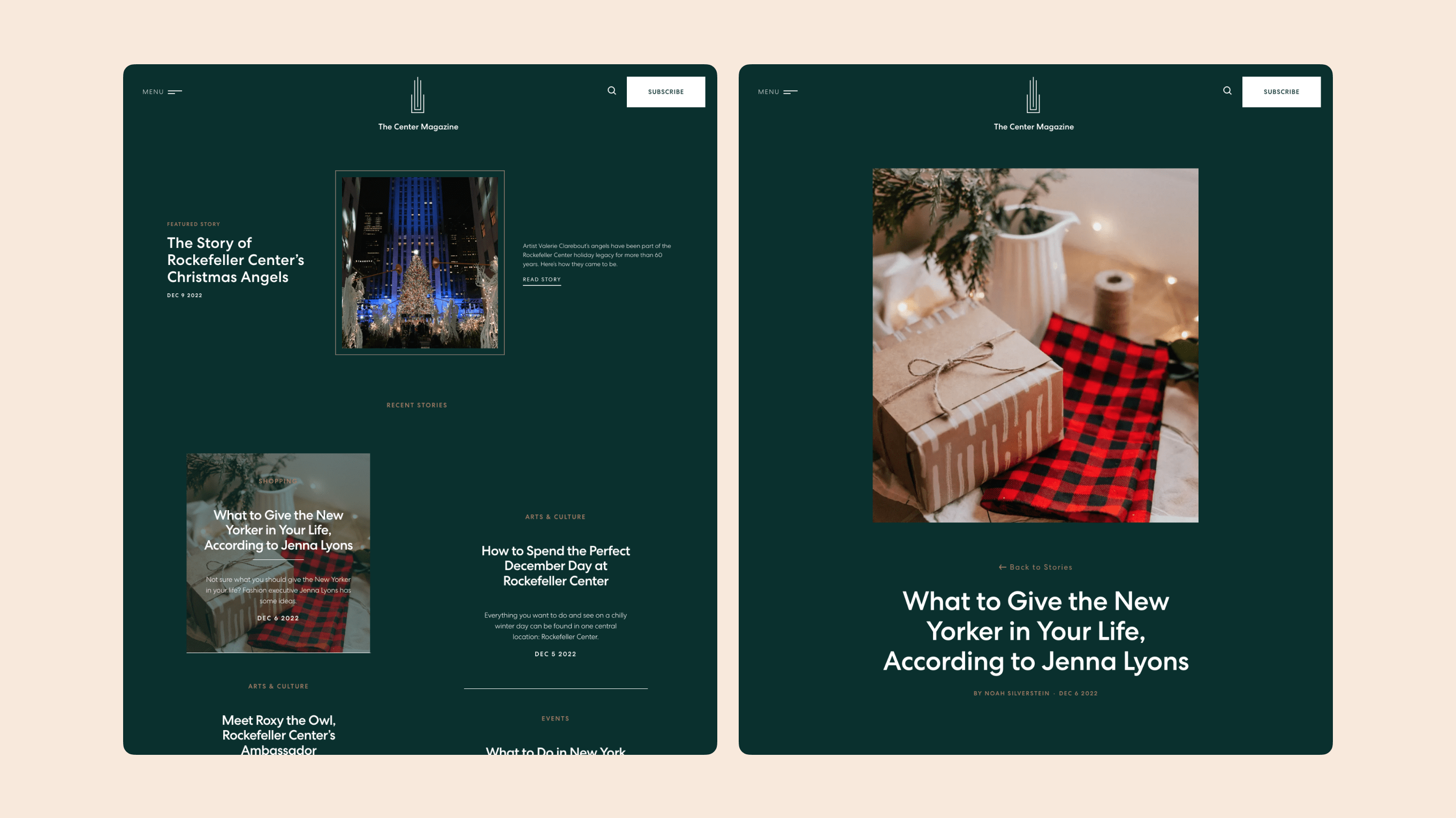Screen dimensions: 1456x818
Task: Click SUBSCRIBE button on left panel
Action: pos(665,91)
